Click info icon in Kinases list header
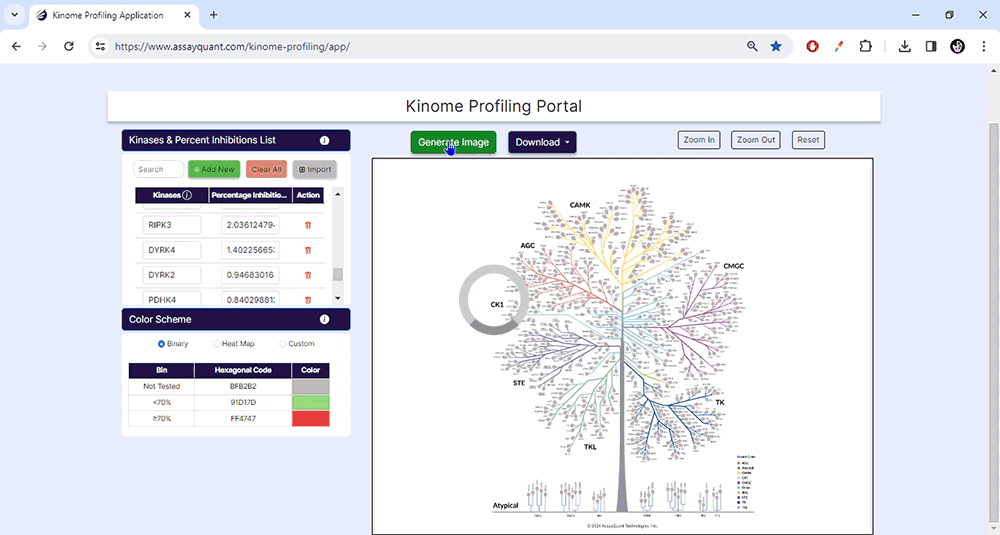 tap(324, 141)
